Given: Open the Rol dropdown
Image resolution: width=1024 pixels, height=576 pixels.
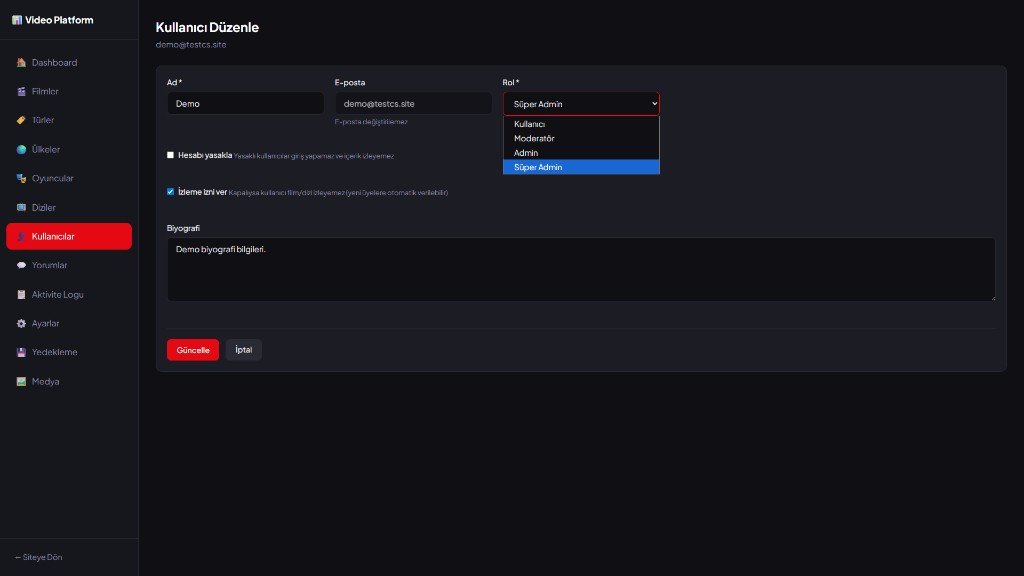Looking at the screenshot, I should pos(580,103).
